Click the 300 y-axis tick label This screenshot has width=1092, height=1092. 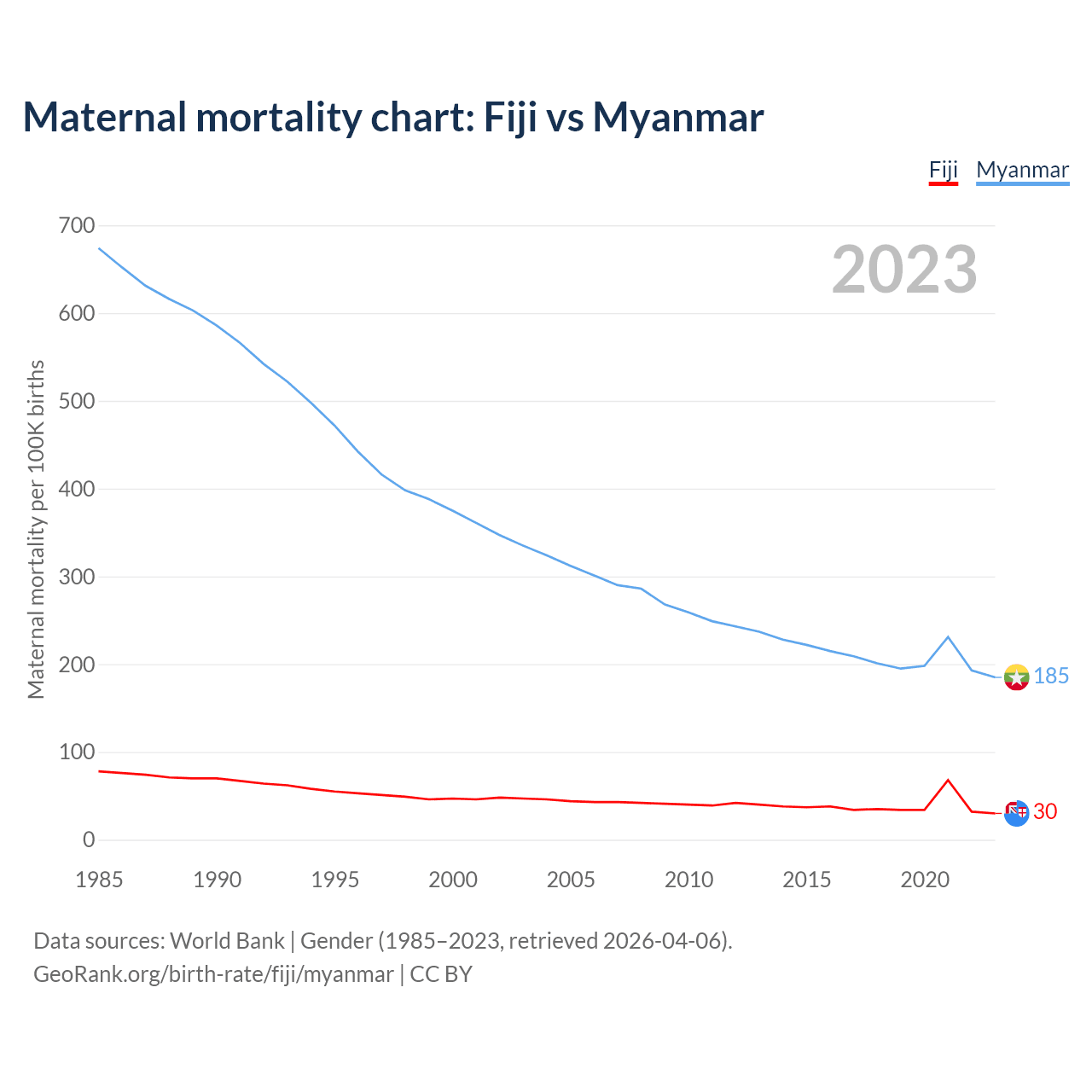(x=77, y=578)
